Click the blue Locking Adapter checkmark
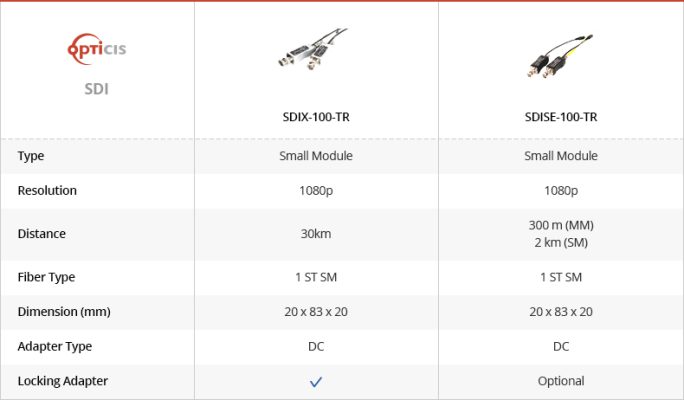This screenshot has width=684, height=400. pos(316,382)
